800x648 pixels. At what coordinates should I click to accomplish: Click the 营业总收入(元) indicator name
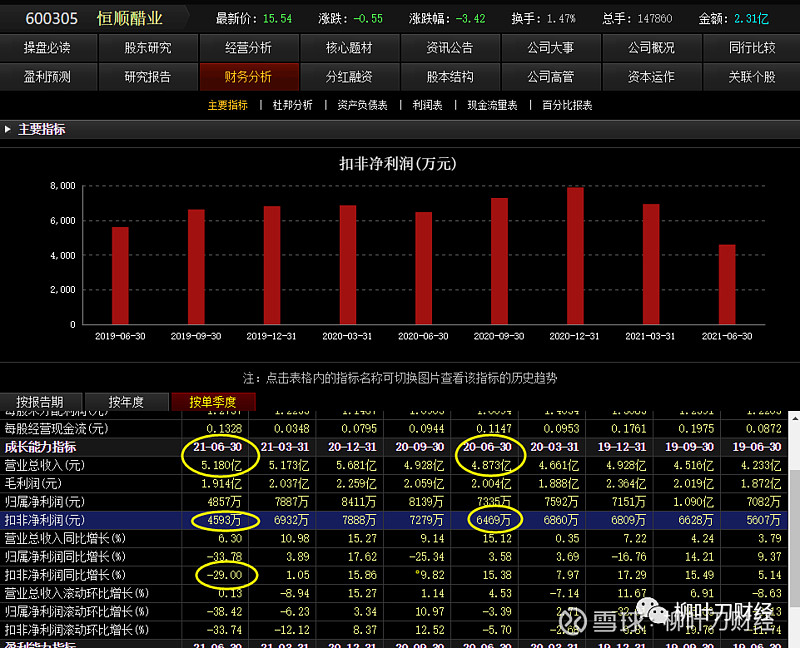coord(45,465)
